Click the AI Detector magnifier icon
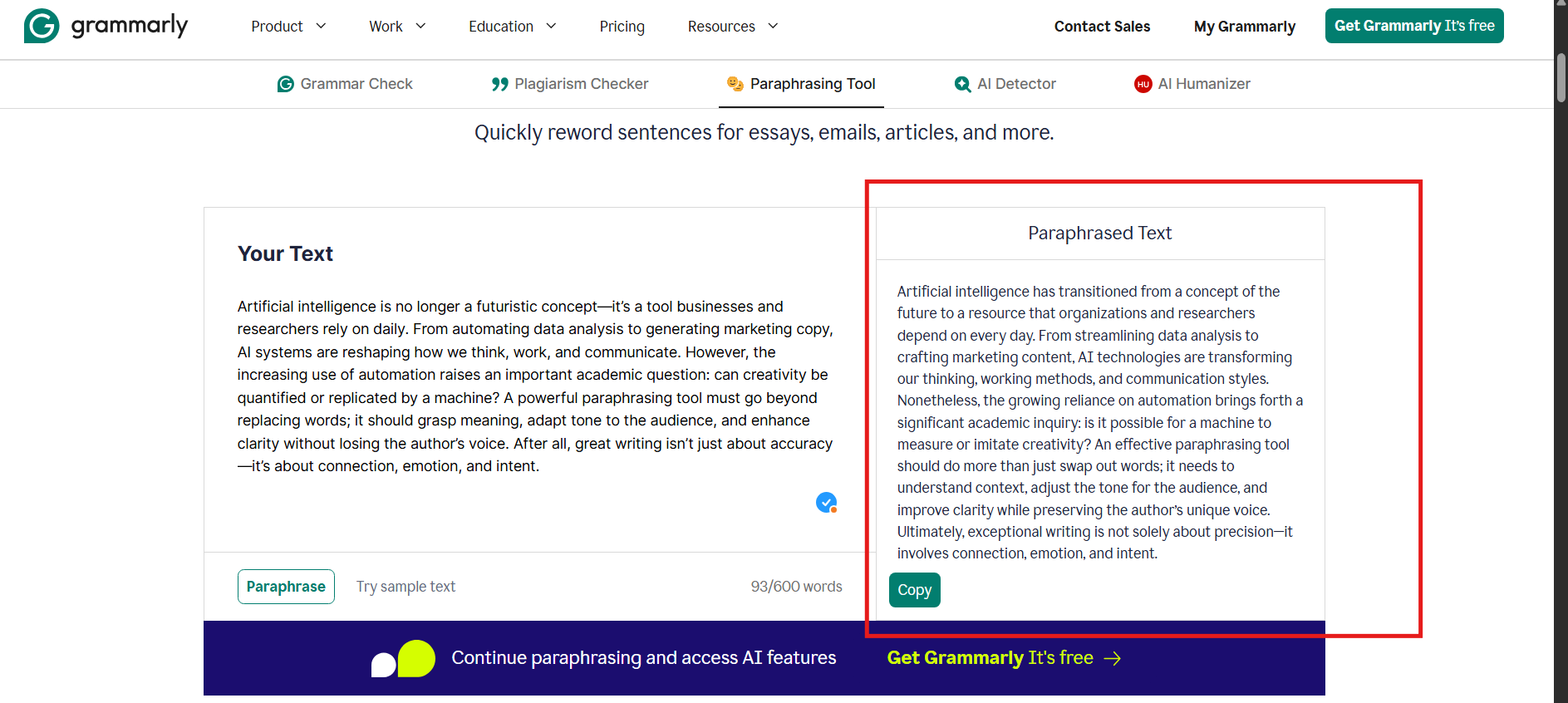 click(962, 84)
